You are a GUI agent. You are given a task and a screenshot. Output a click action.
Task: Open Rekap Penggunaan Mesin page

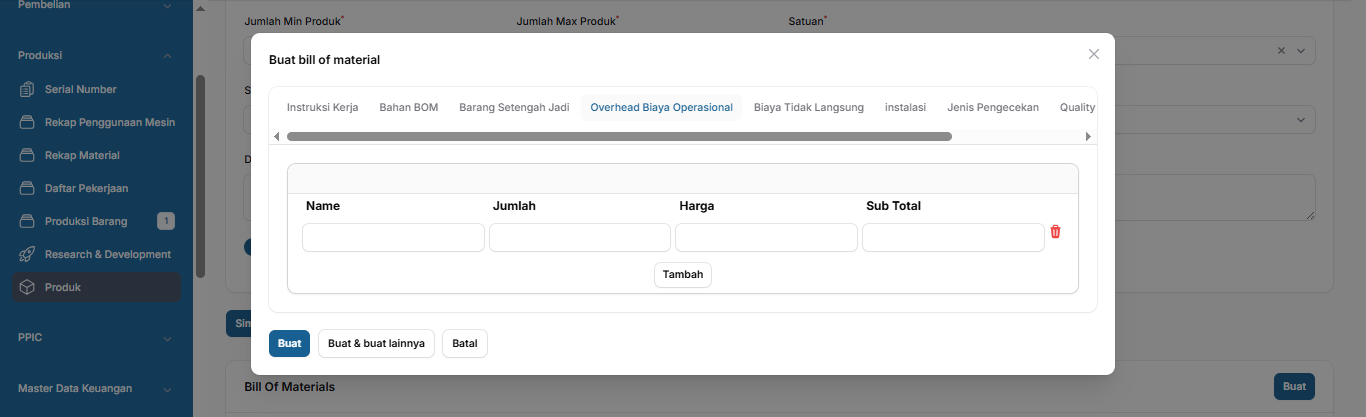(x=110, y=123)
